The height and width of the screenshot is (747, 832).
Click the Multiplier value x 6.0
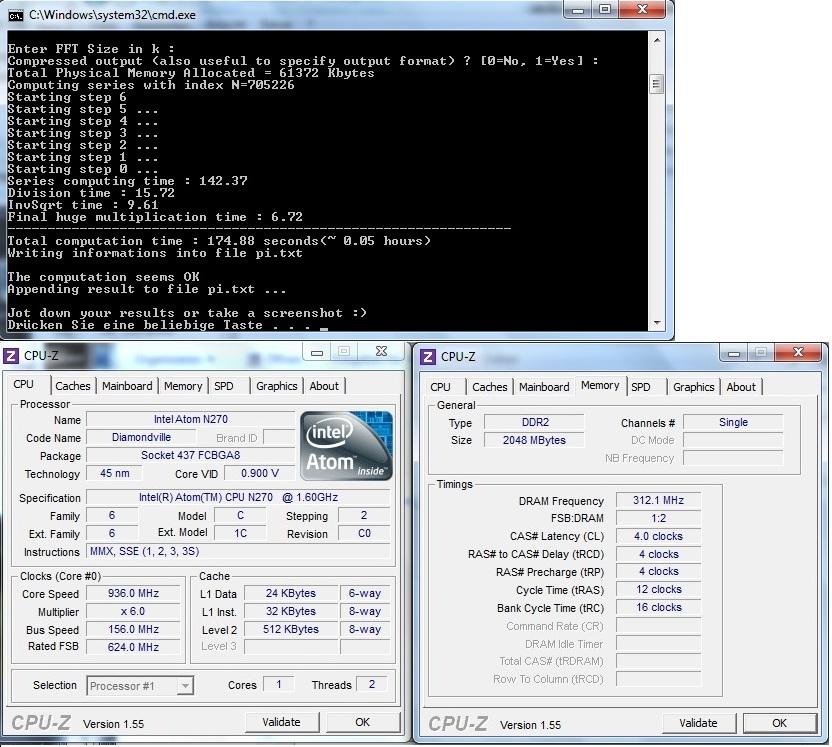[x=133, y=611]
